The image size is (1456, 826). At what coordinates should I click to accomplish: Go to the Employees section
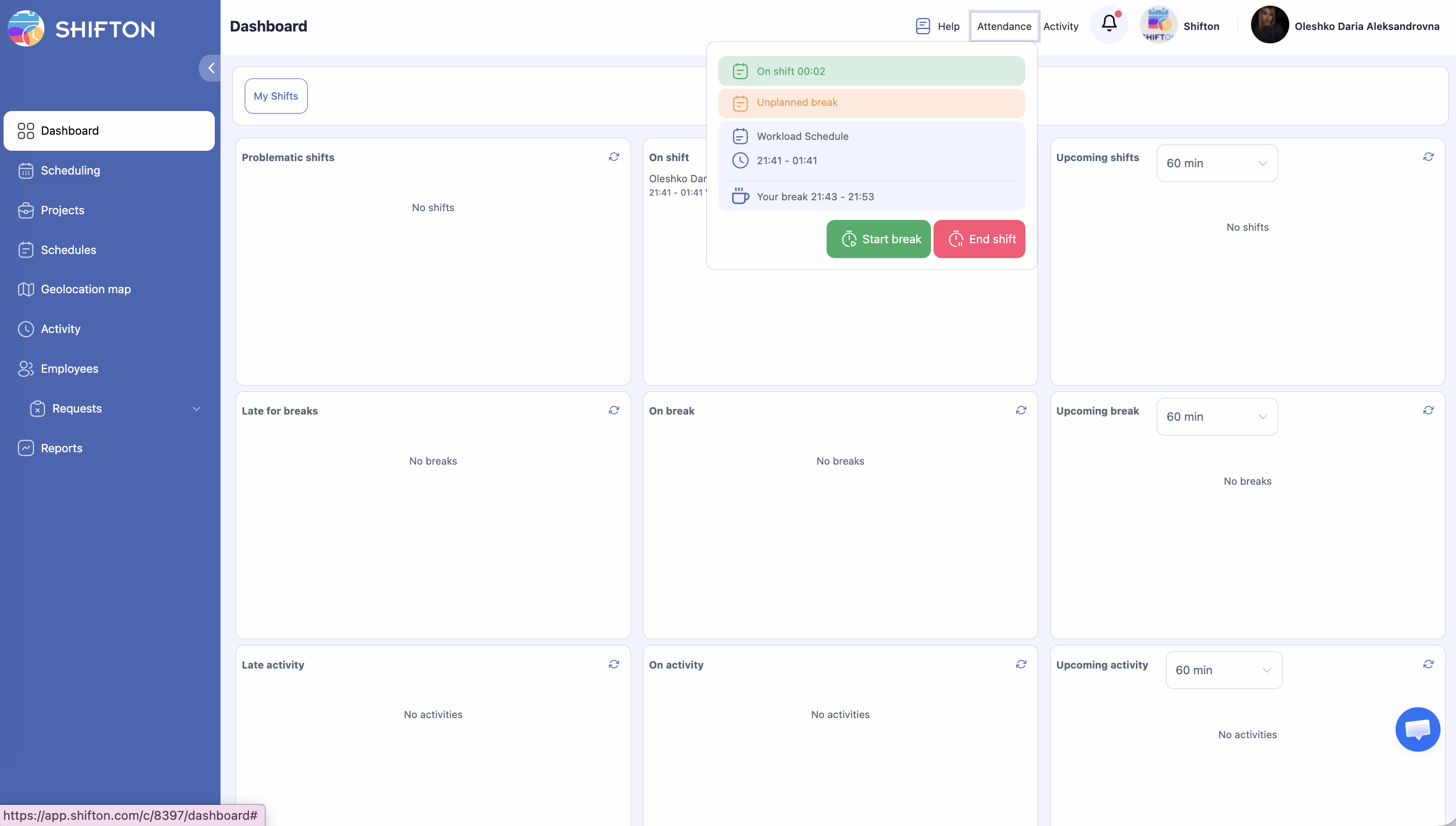(69, 369)
